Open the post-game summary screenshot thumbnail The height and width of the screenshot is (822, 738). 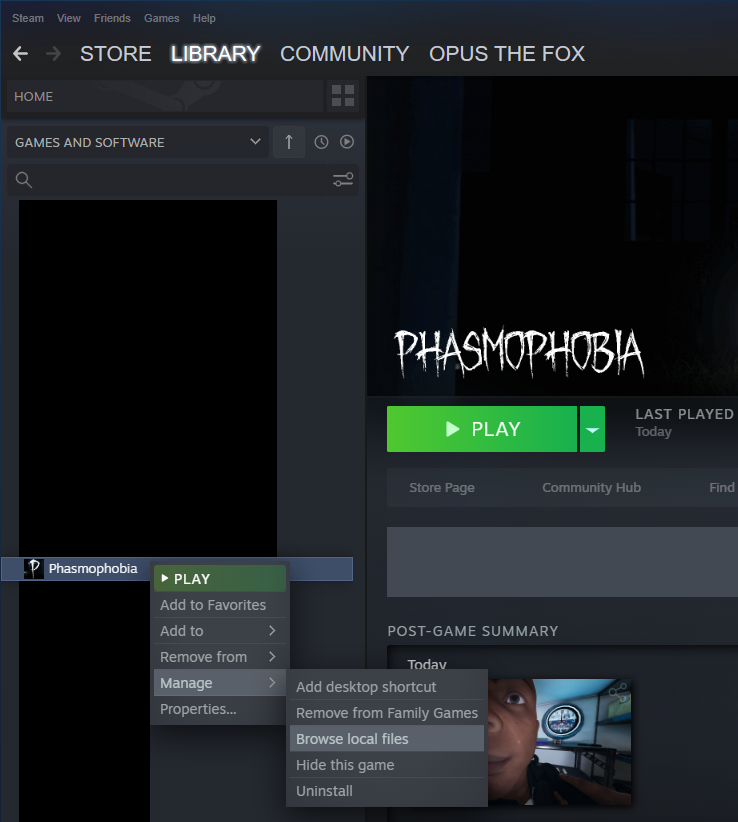pyautogui.click(x=559, y=742)
